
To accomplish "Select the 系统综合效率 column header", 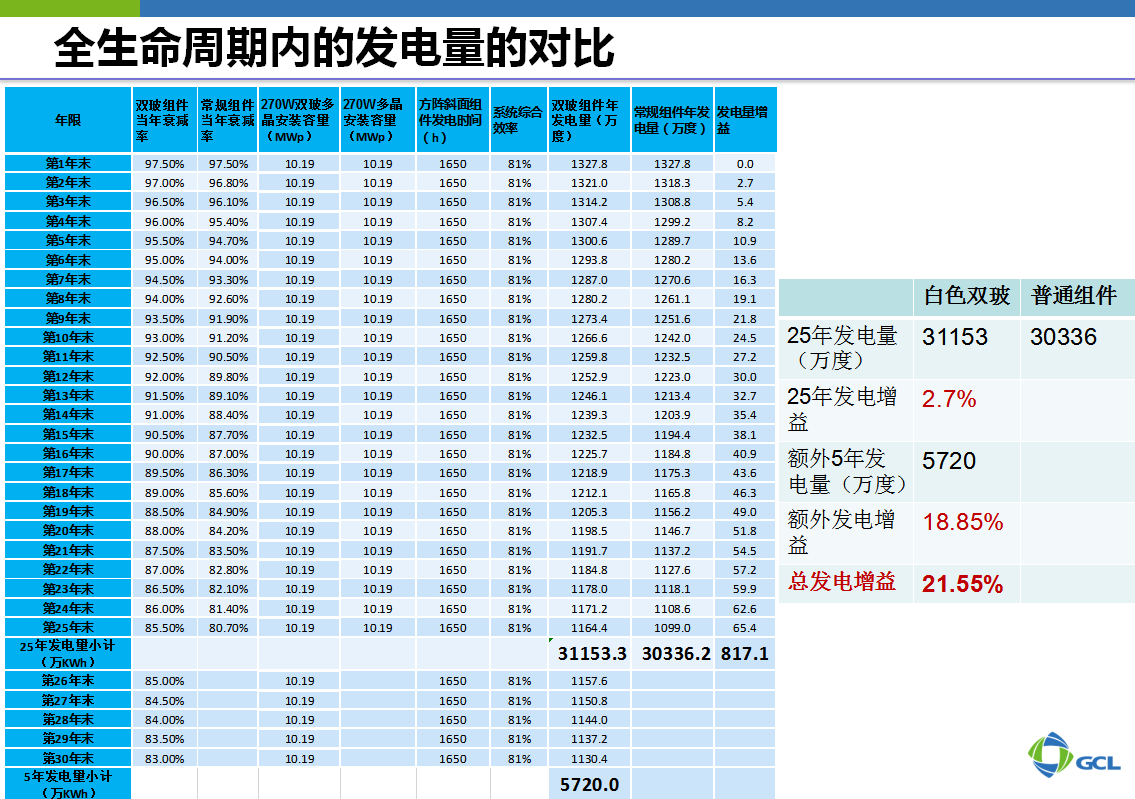I will pyautogui.click(x=518, y=120).
